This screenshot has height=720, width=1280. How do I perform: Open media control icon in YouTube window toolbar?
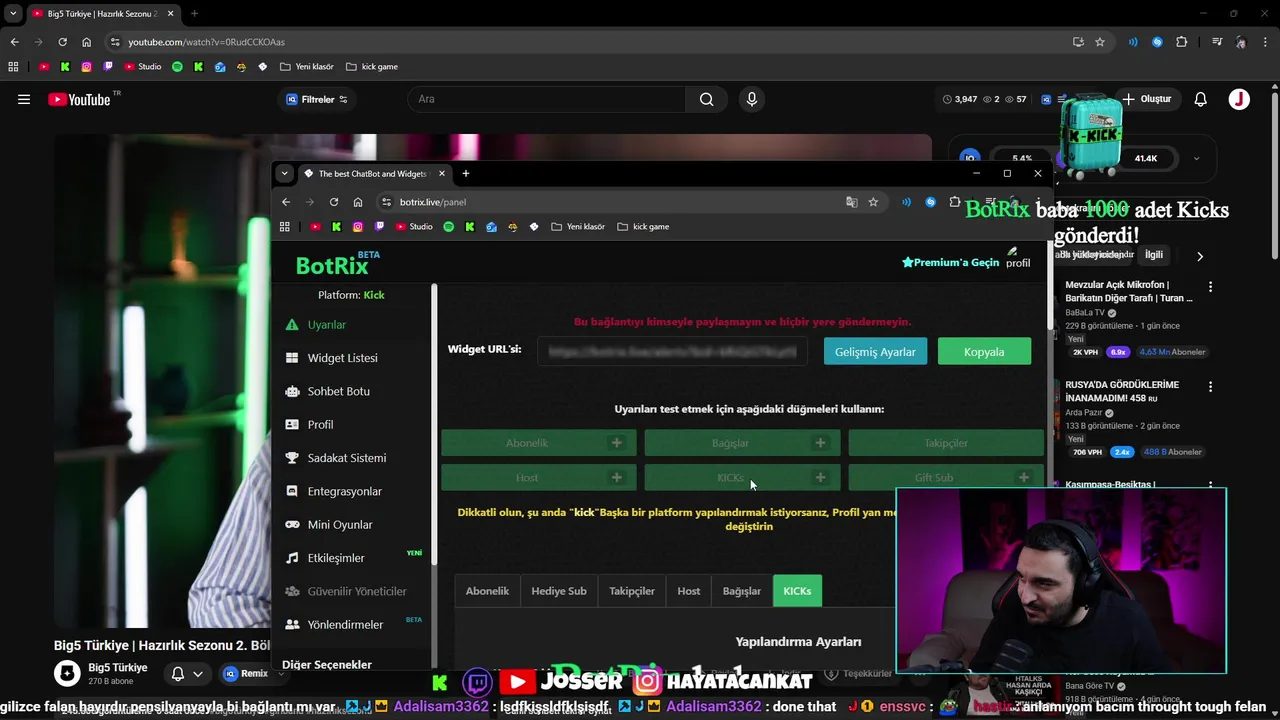[x=1217, y=42]
